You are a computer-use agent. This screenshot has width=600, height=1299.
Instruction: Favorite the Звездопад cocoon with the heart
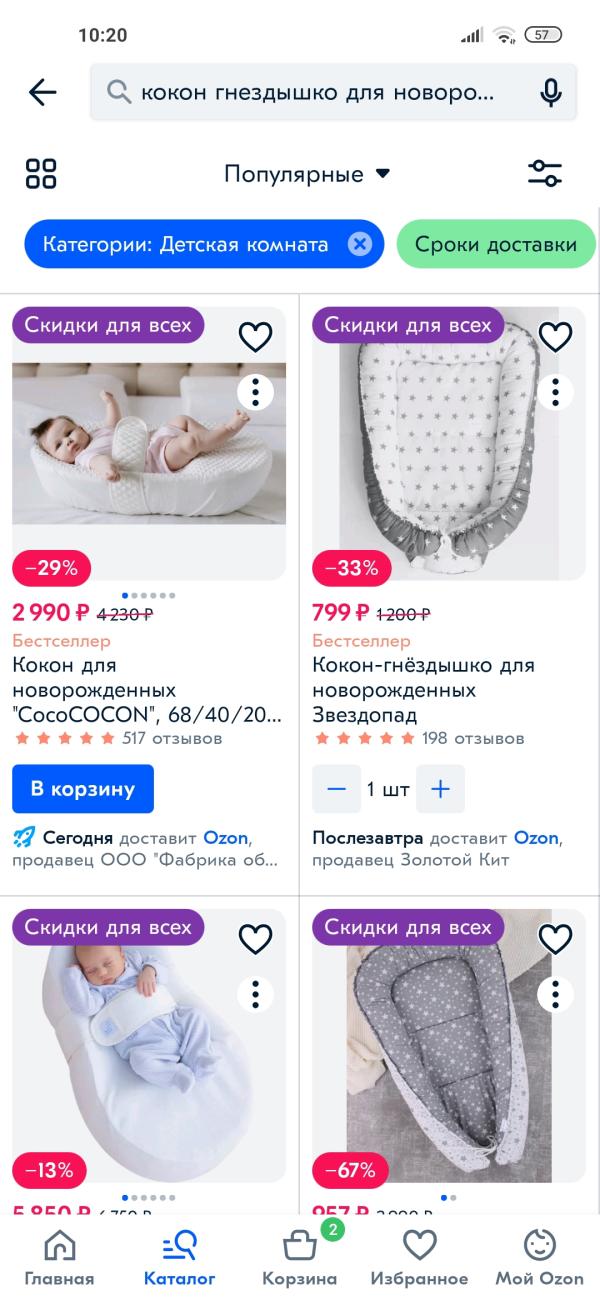coord(555,337)
